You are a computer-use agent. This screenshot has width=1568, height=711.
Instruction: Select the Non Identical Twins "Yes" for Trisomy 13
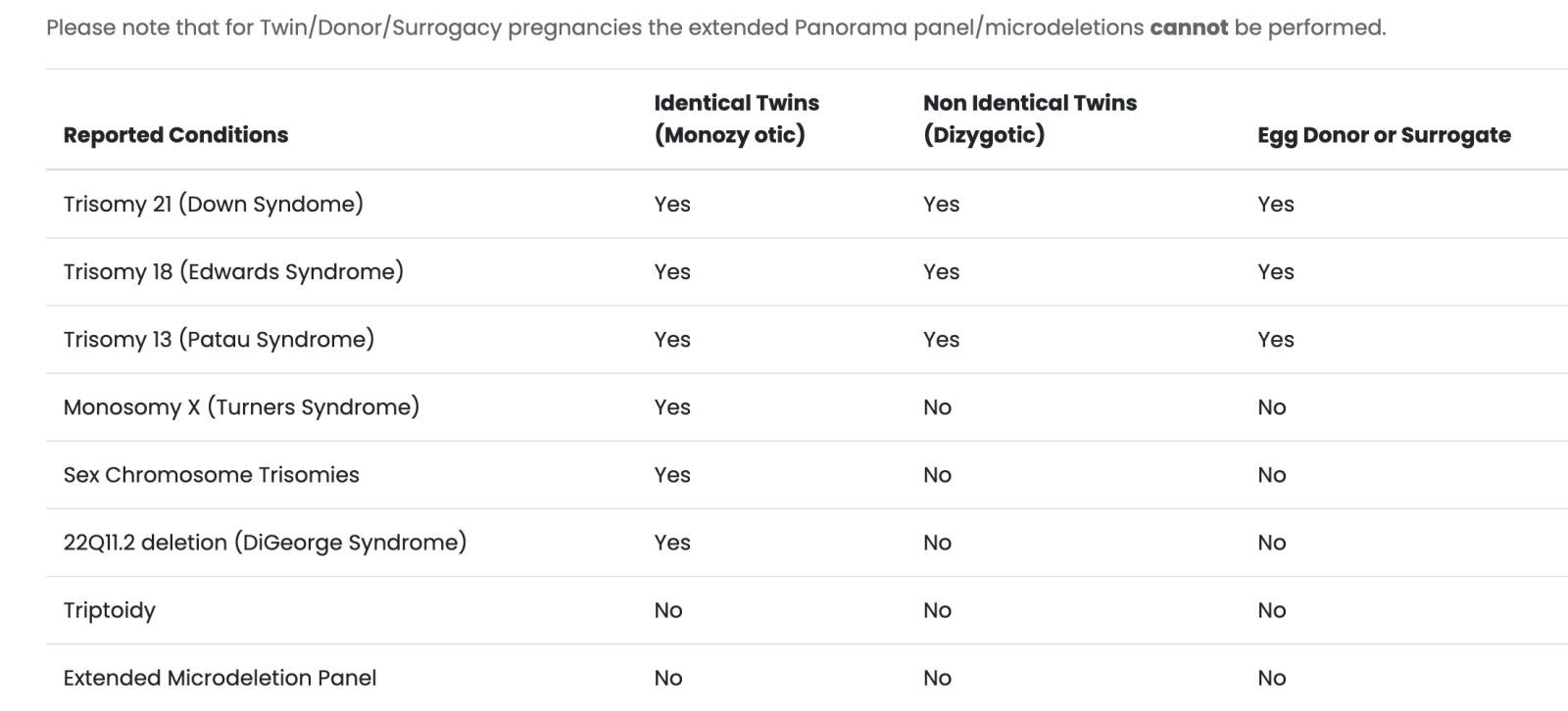pos(941,340)
